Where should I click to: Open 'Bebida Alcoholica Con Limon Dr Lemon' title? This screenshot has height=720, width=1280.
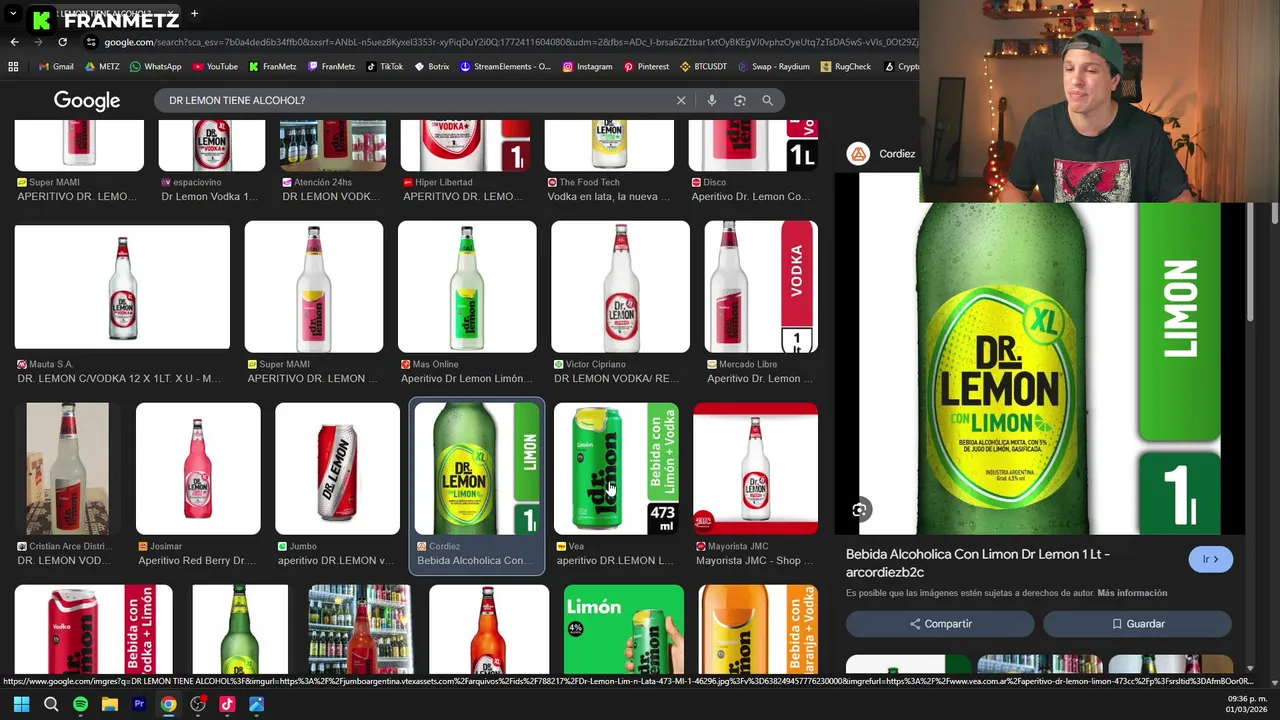(x=977, y=563)
